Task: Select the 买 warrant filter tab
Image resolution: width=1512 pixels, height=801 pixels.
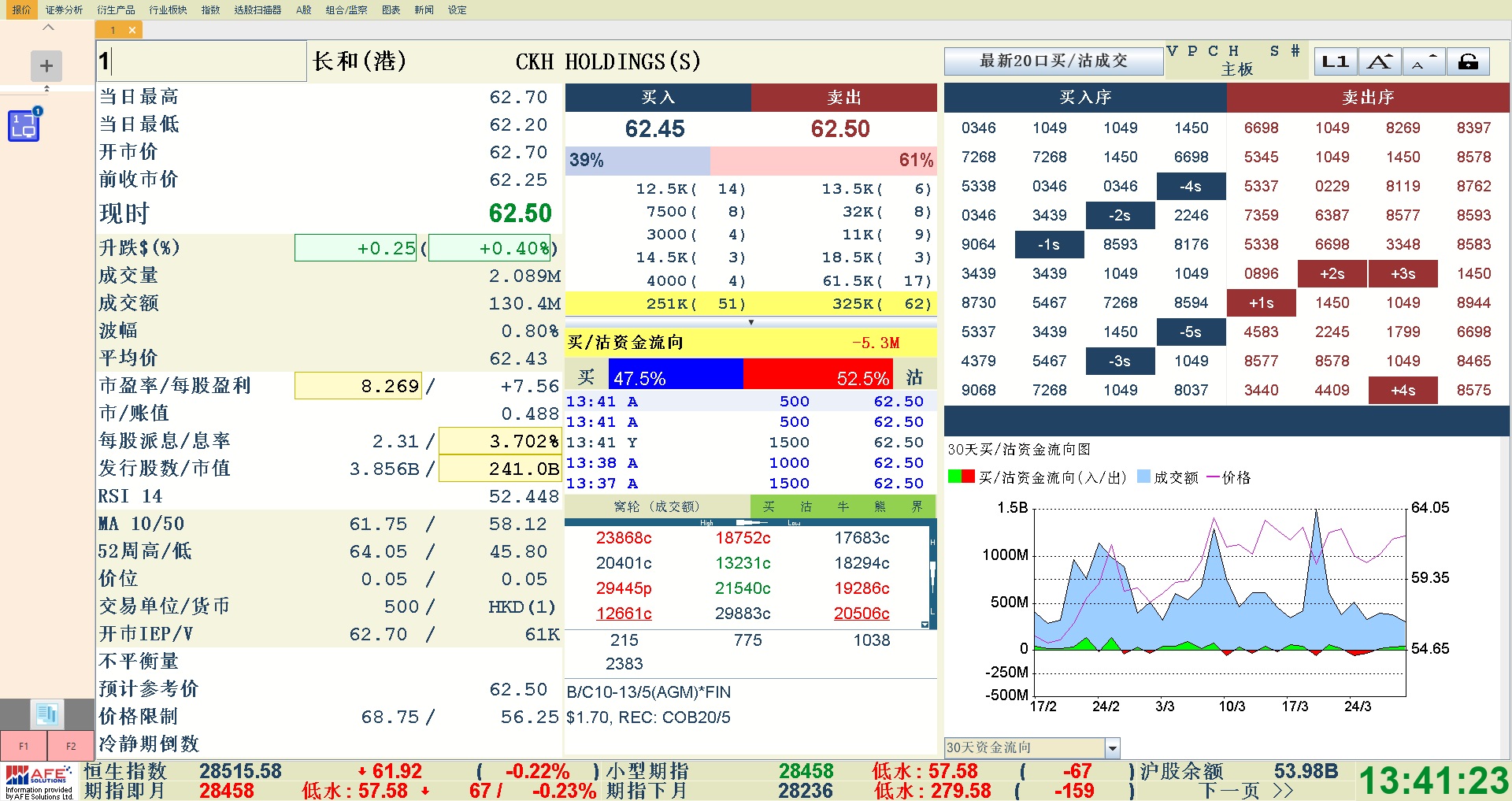Action: coord(769,506)
